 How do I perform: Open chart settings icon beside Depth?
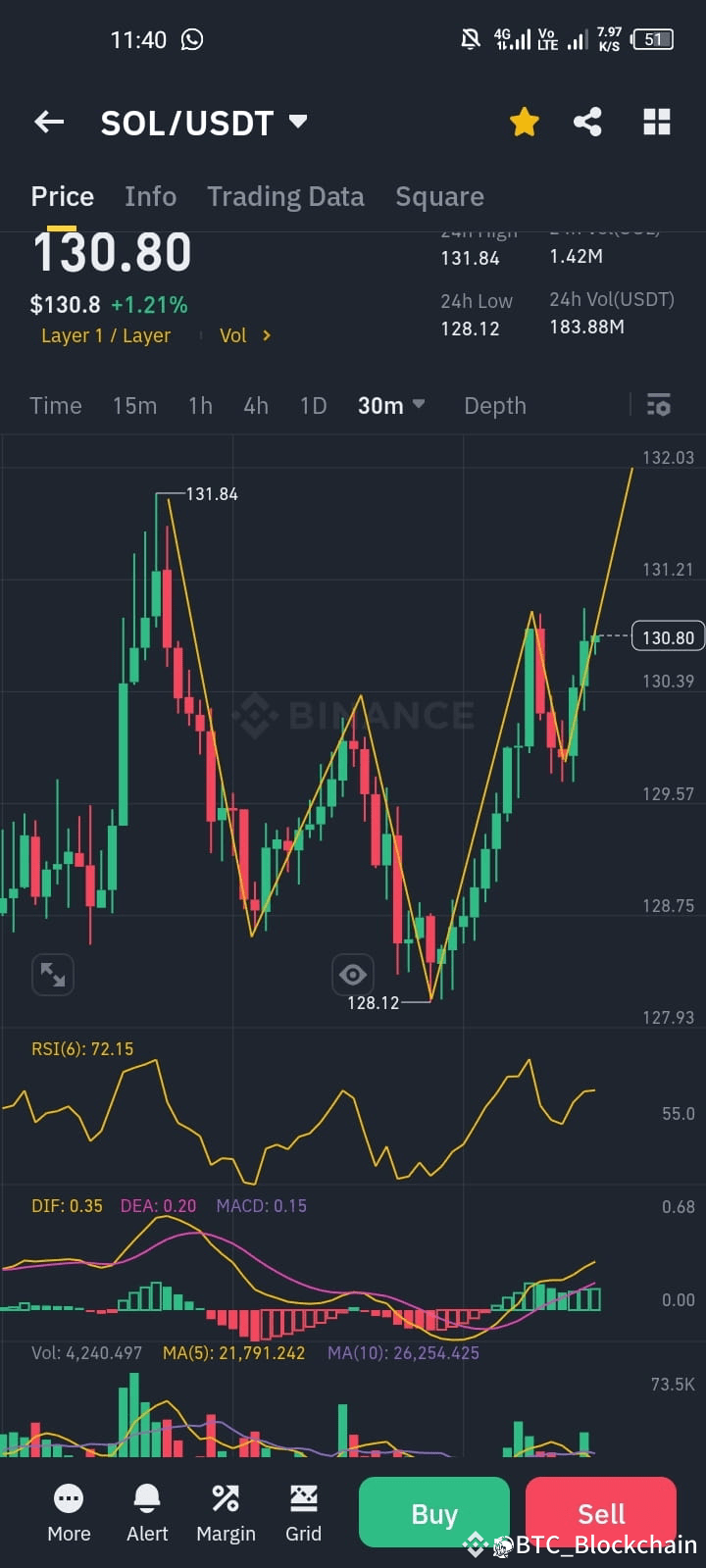(x=658, y=405)
